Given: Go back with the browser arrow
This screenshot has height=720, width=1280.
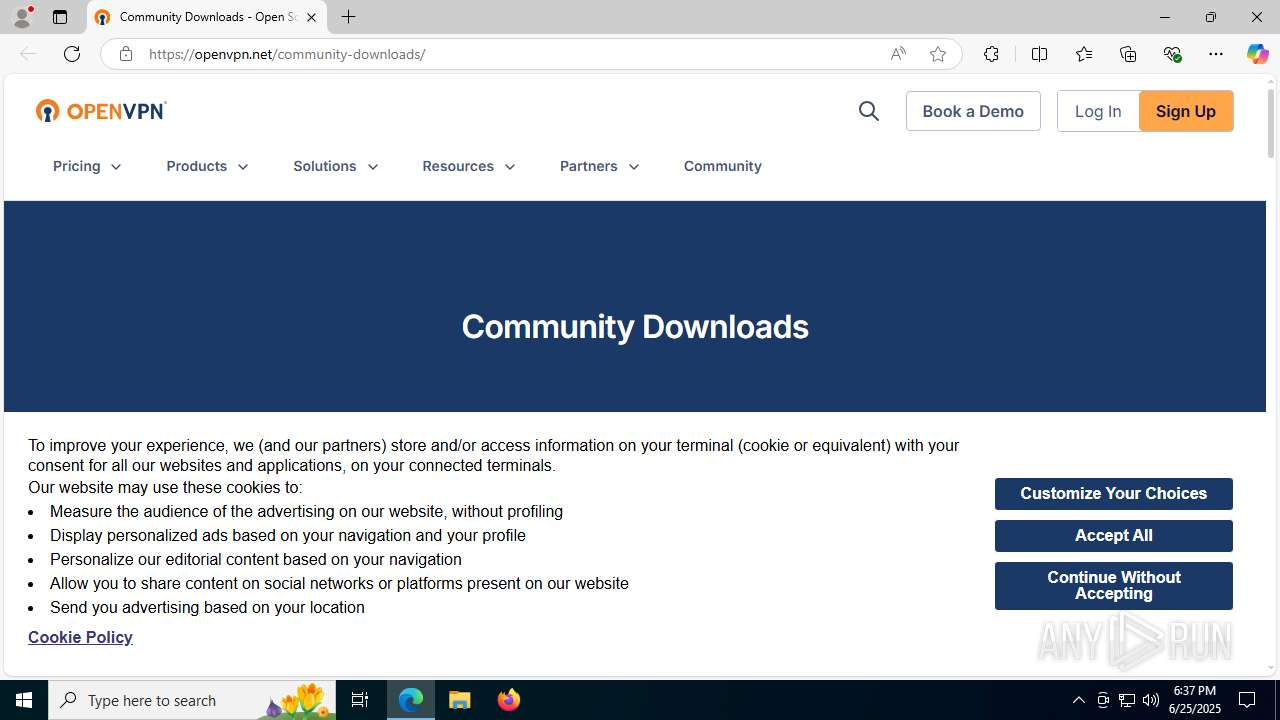Looking at the screenshot, I should [27, 54].
